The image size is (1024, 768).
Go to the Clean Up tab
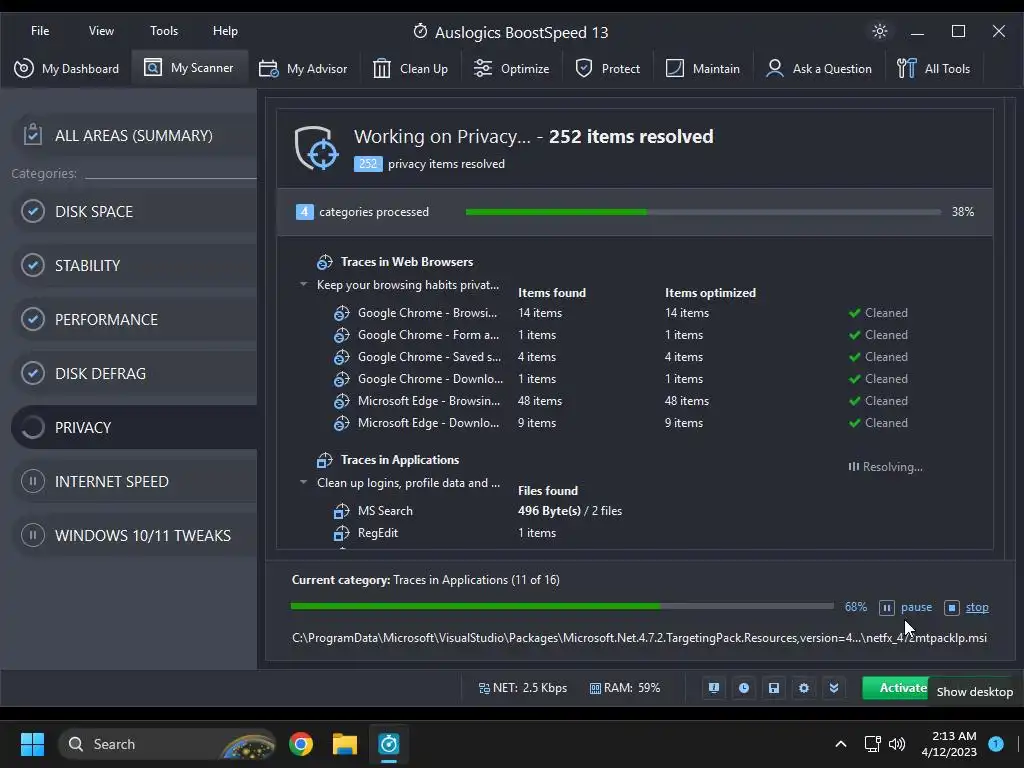(x=410, y=69)
